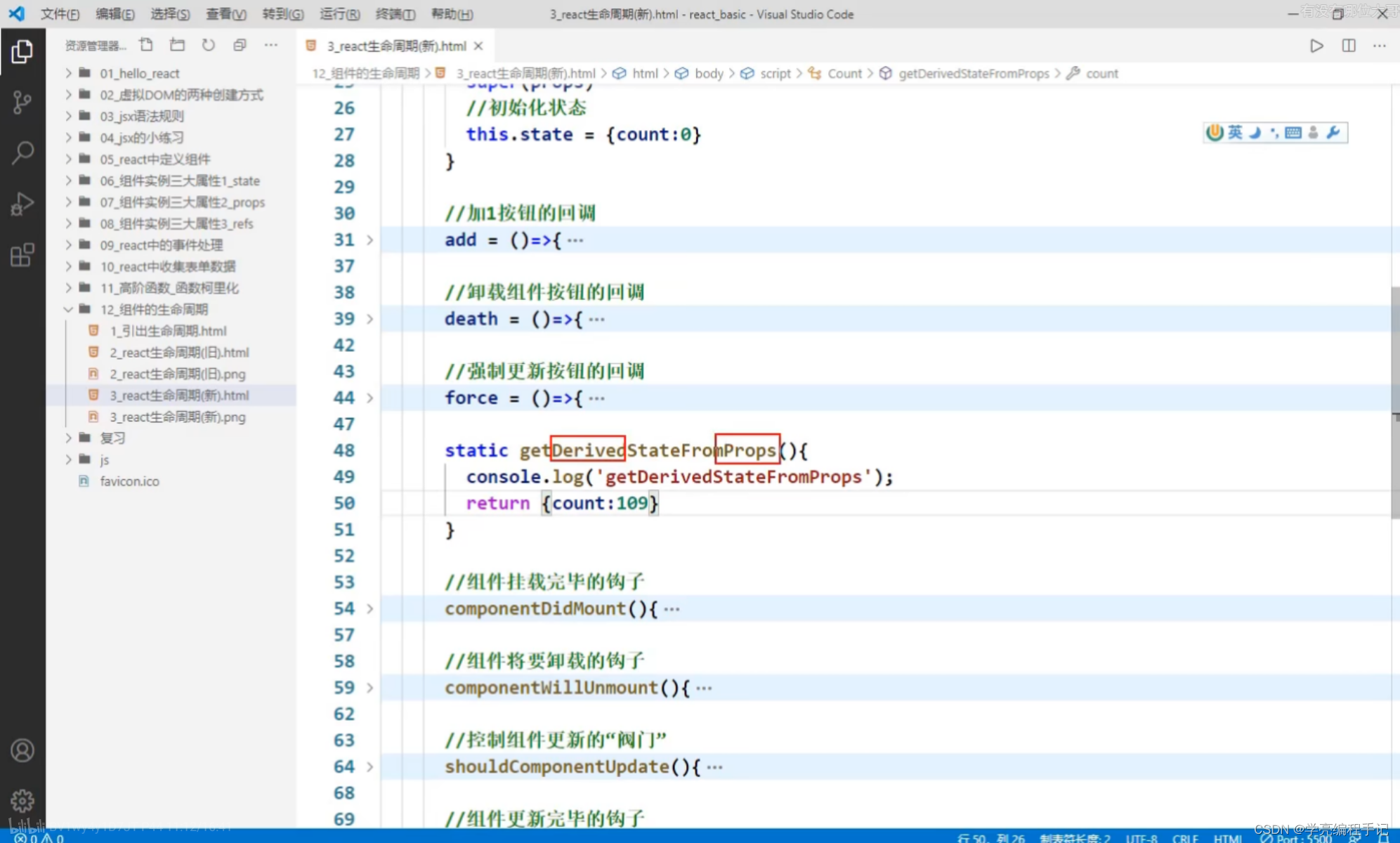Expand the 01_hello_react folder
Viewport: 1400px width, 843px height.
tap(171, 73)
